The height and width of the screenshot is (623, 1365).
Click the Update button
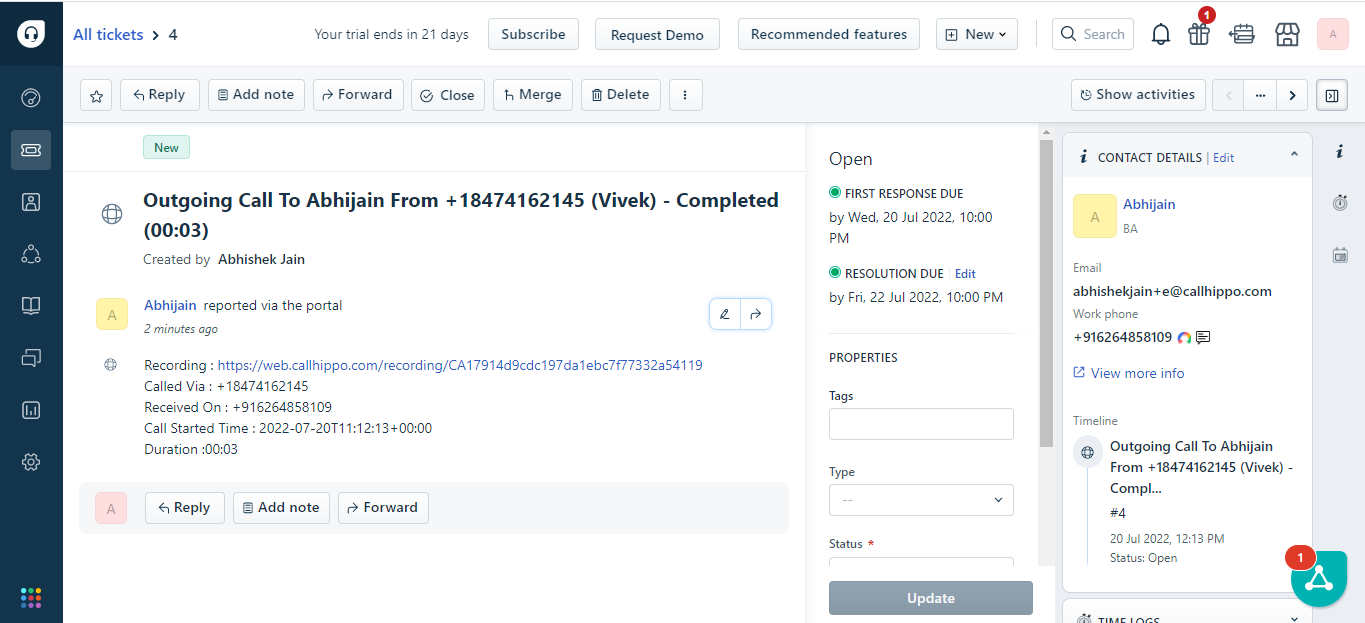point(931,598)
